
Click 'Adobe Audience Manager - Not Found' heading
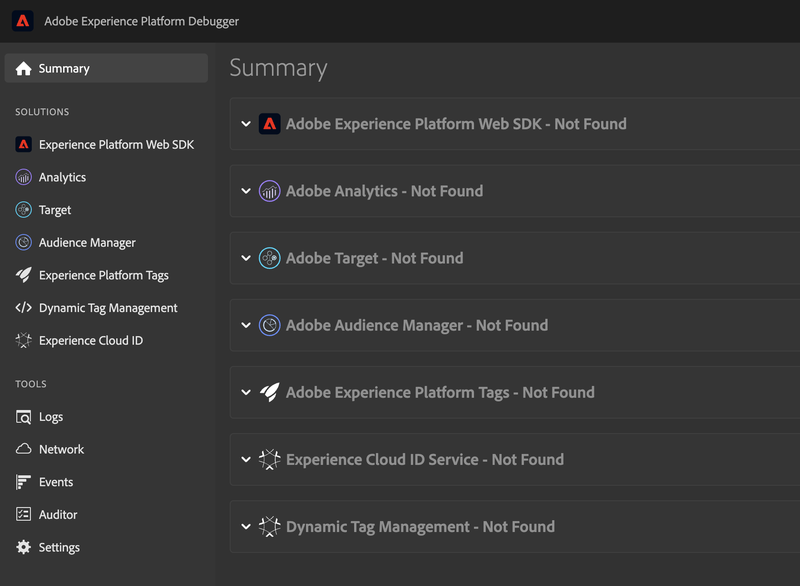[417, 325]
